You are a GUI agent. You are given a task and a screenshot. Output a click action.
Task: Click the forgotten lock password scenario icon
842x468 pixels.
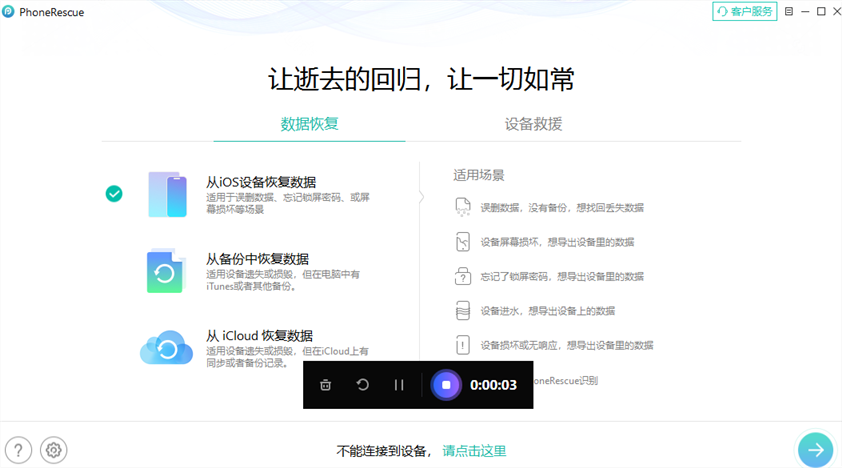462,276
